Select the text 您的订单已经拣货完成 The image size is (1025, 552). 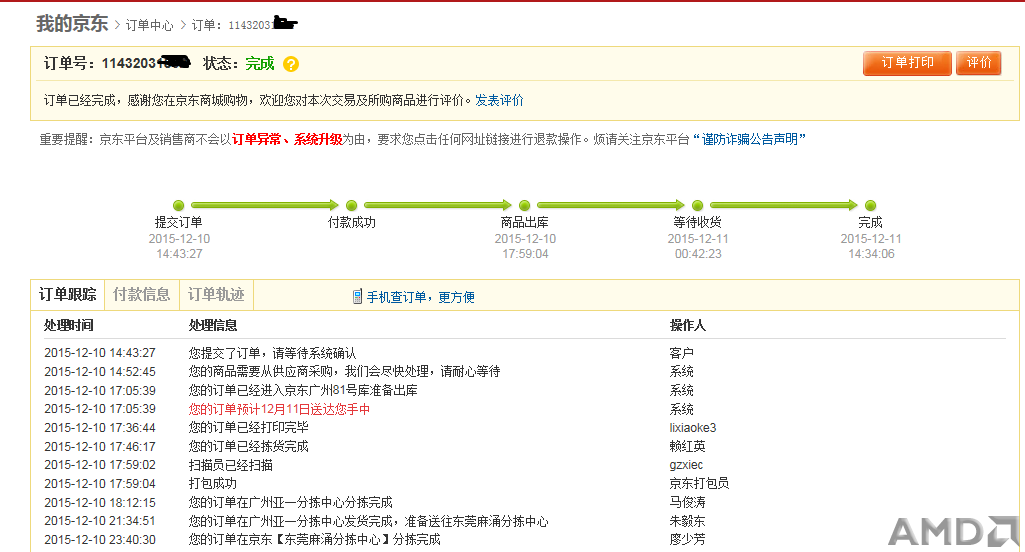point(248,447)
